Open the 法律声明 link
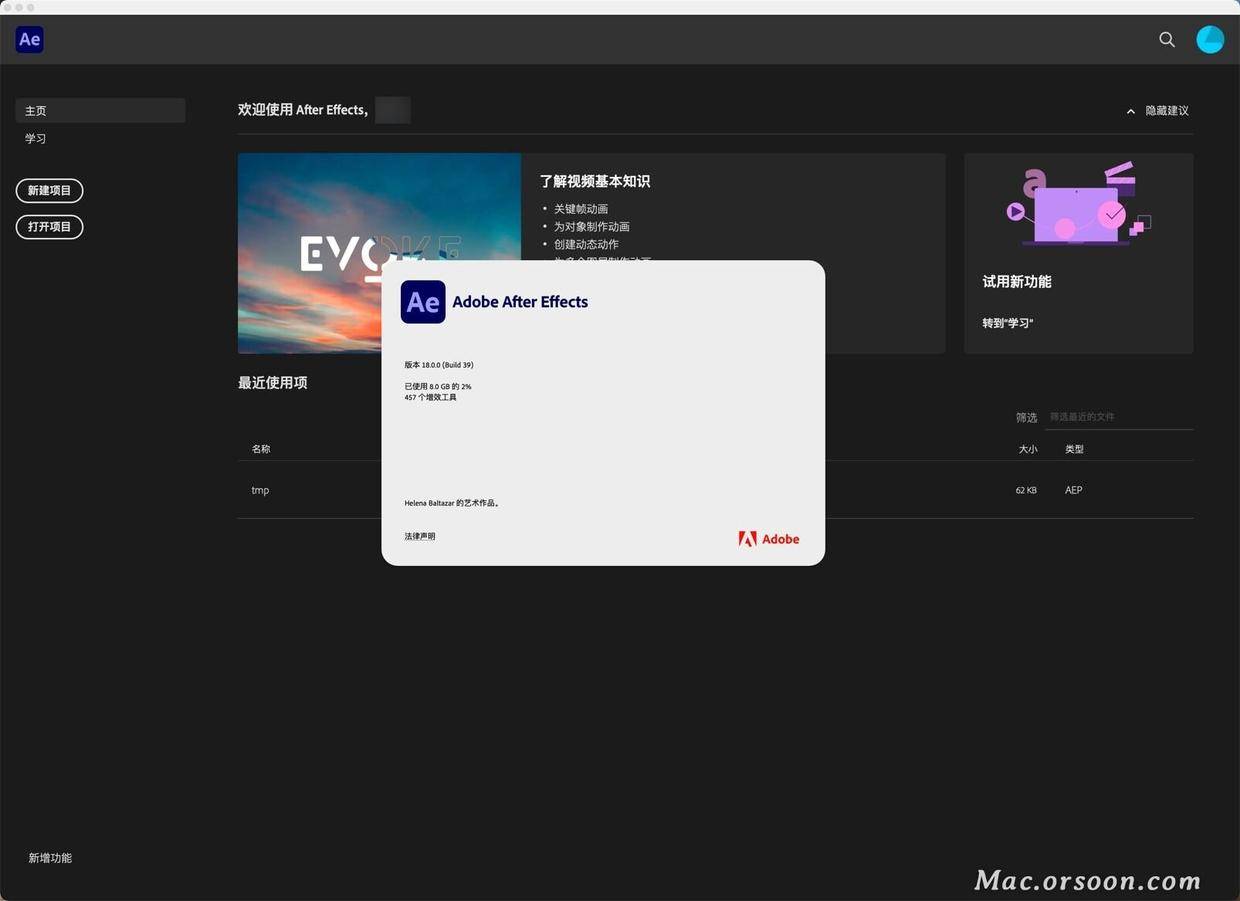 click(x=418, y=536)
